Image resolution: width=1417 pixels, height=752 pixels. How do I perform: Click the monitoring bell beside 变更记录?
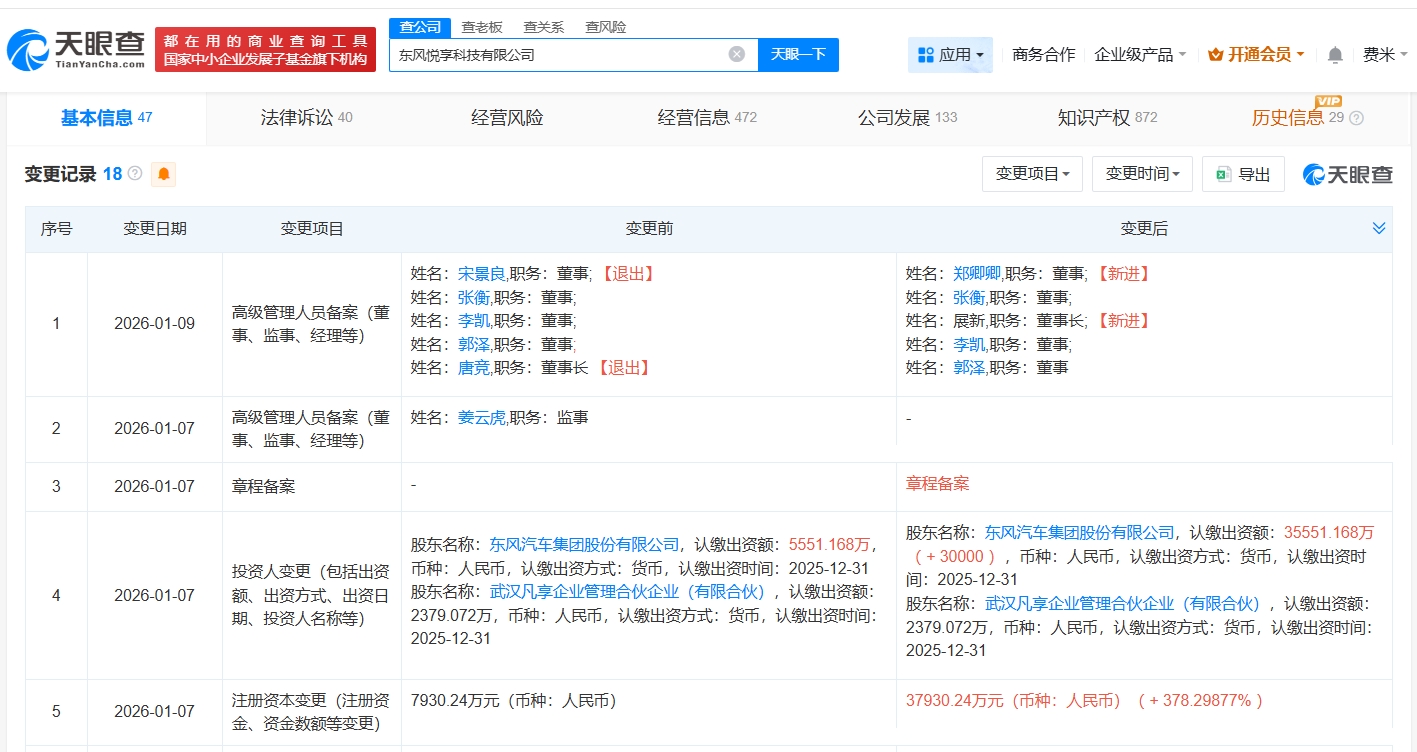coord(162,173)
